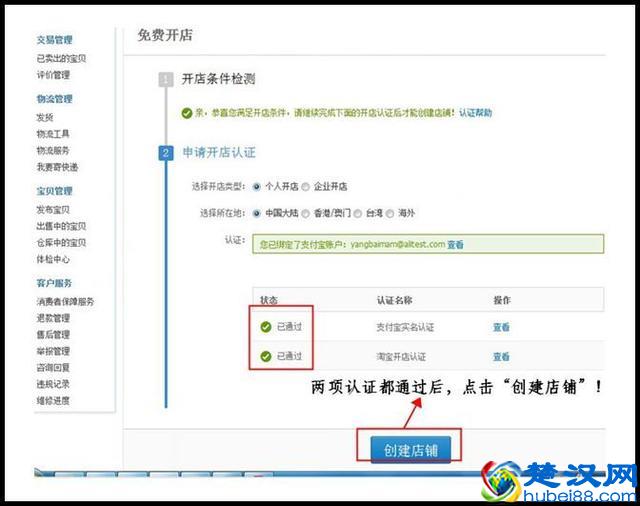
Task: Open 发货 sidebar link
Action: pyautogui.click(x=45, y=118)
